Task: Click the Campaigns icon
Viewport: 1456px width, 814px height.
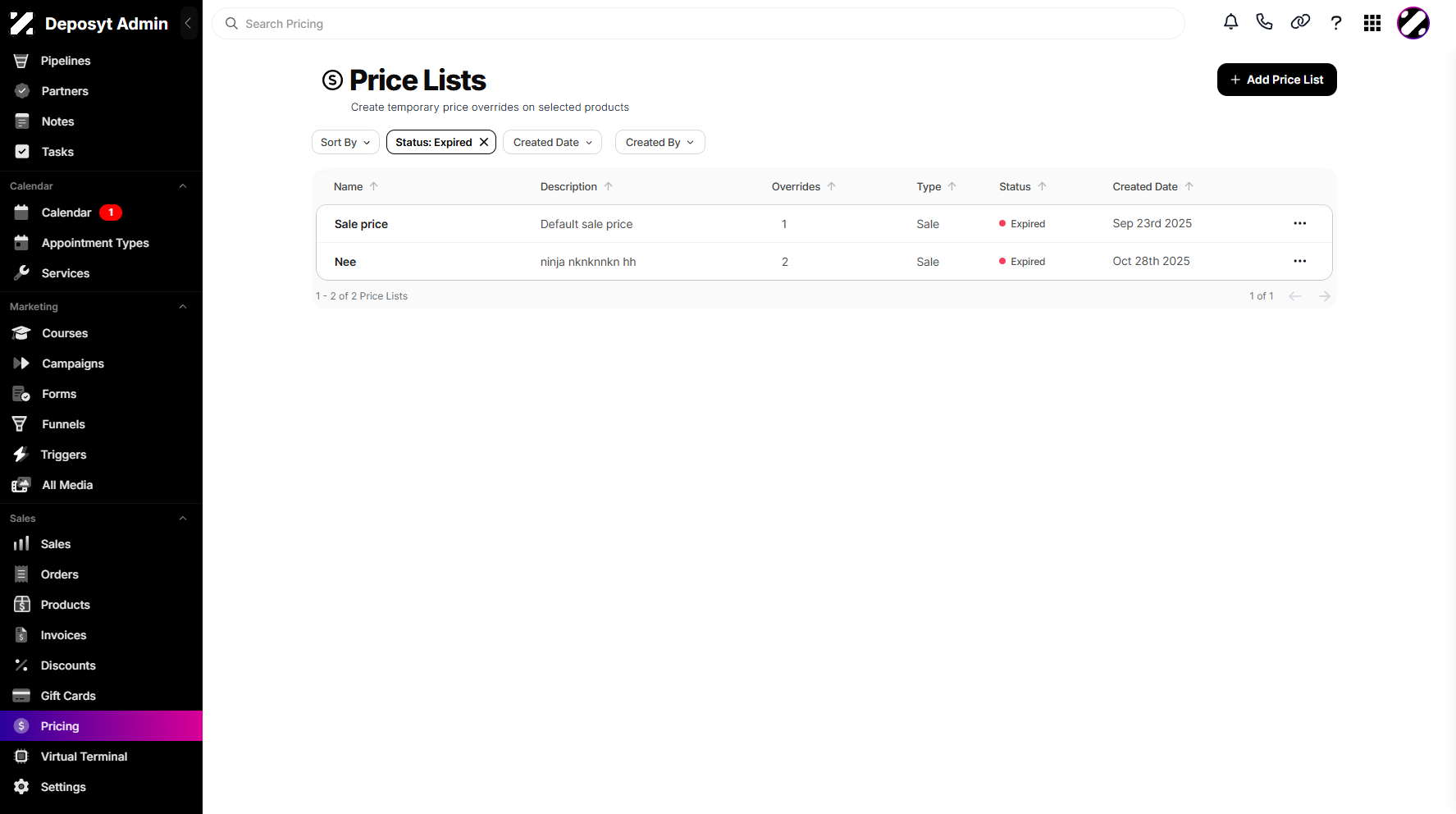Action: coord(22,364)
